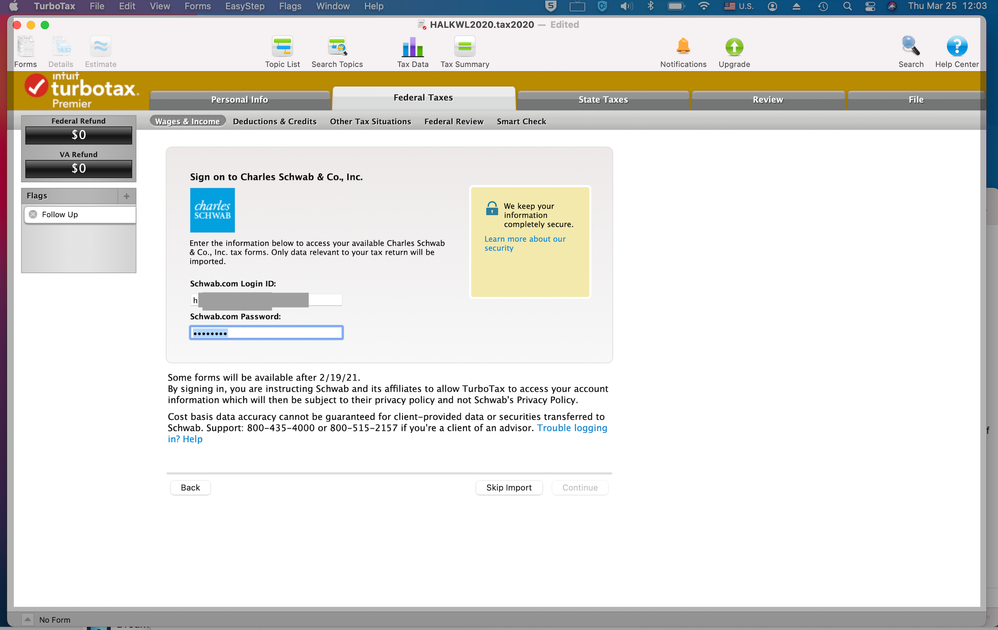Screen dimensions: 998x630
Task: Open the Edit menu
Action: pyautogui.click(x=127, y=6)
